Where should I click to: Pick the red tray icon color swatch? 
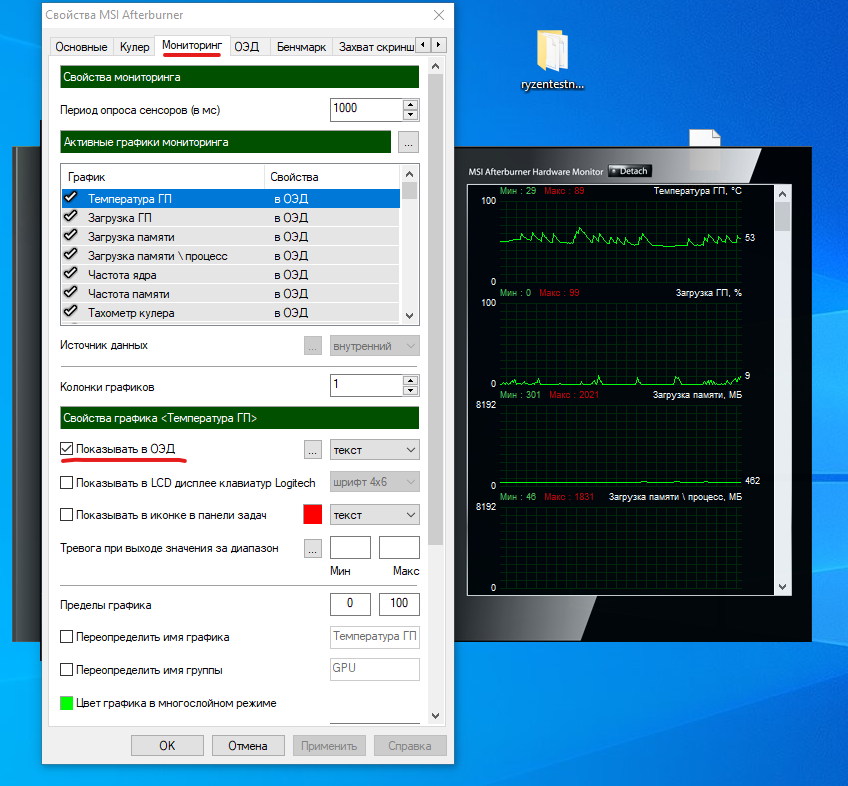313,514
